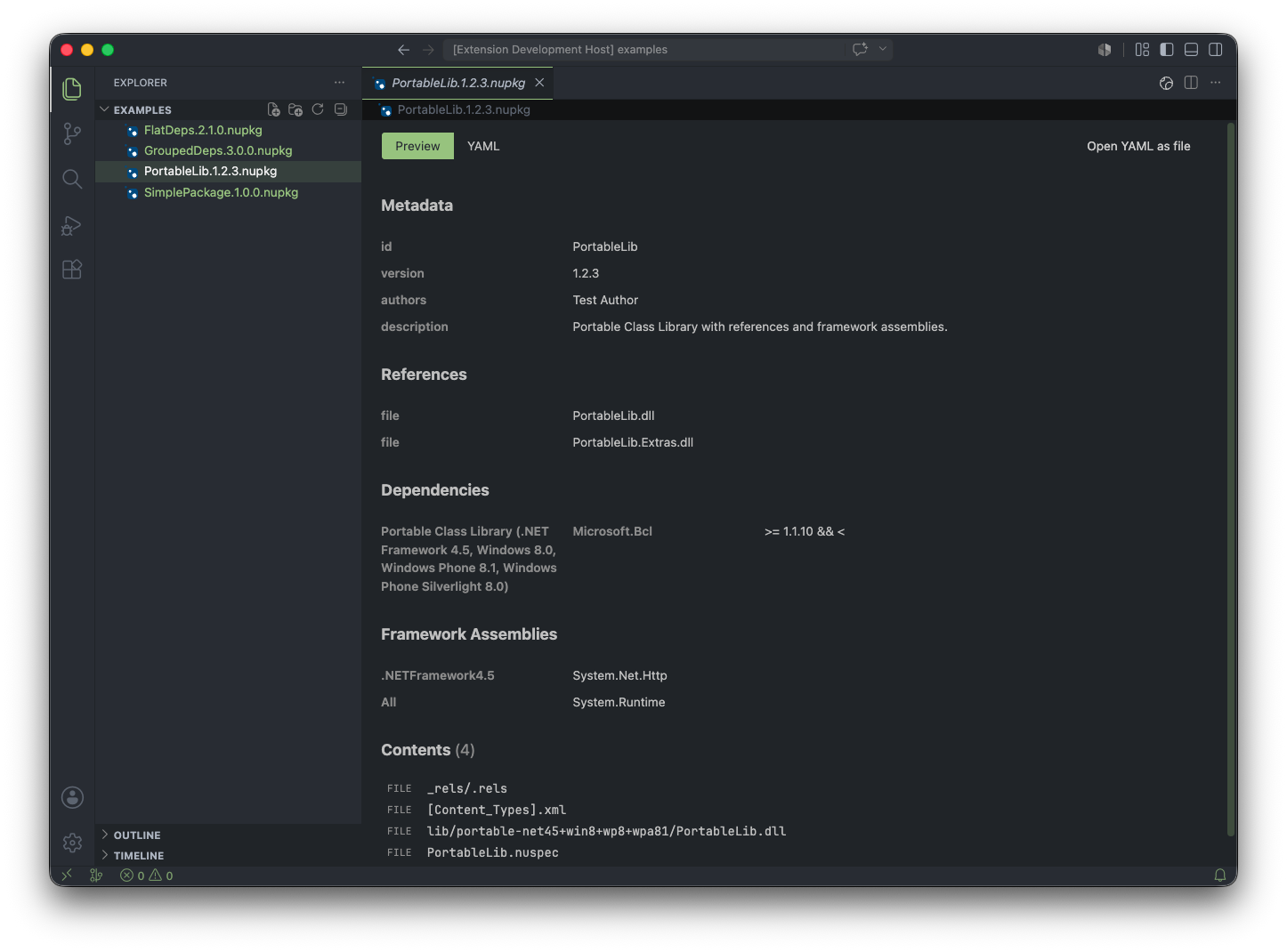Open Explorer views and more actions menu
Screen dimensions: 1287x952
[x=339, y=83]
